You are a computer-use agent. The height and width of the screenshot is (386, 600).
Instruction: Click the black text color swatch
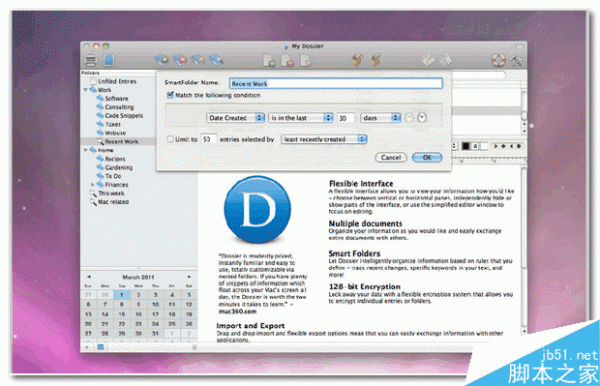tap(466, 146)
